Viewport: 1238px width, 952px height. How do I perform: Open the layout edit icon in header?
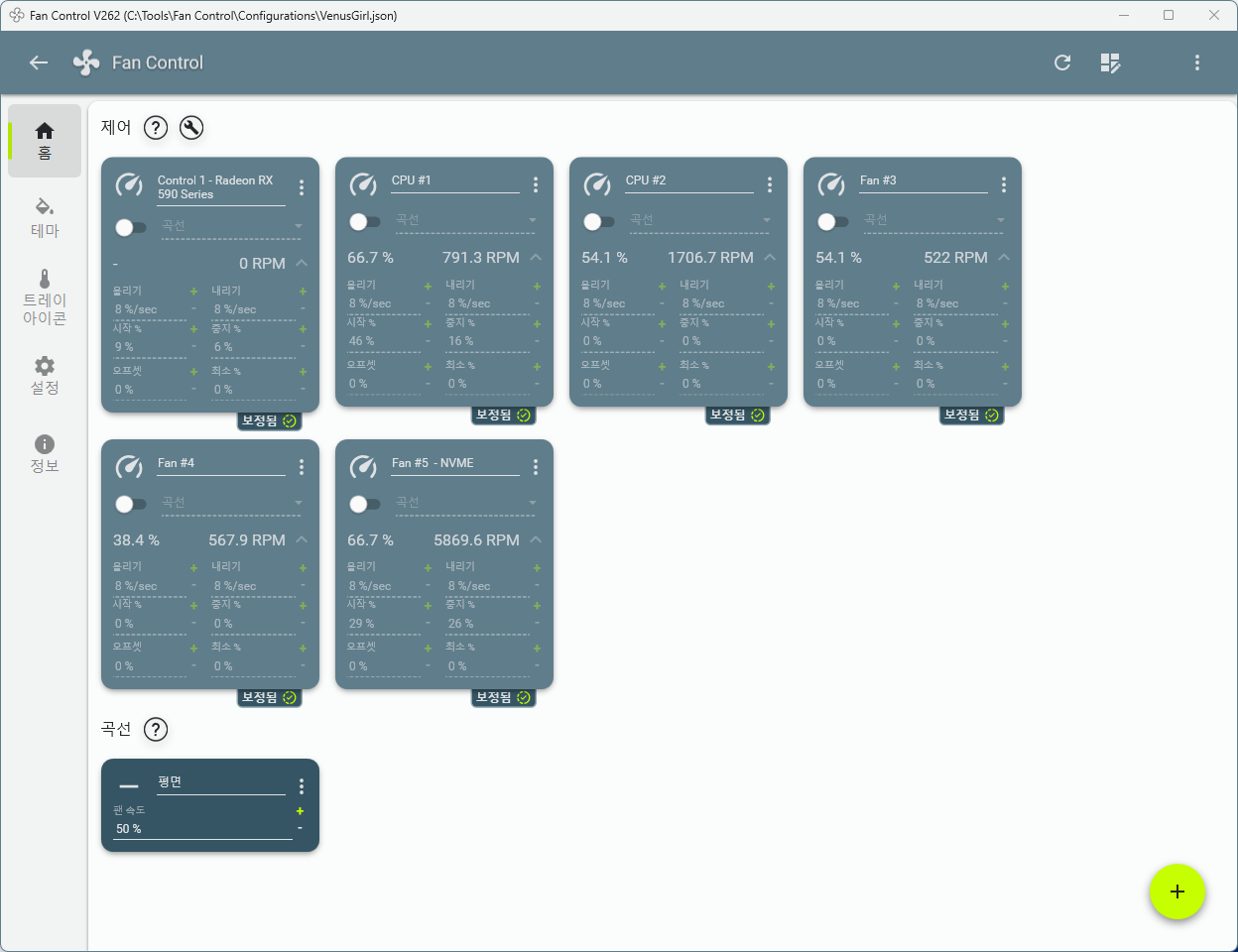pos(1111,62)
